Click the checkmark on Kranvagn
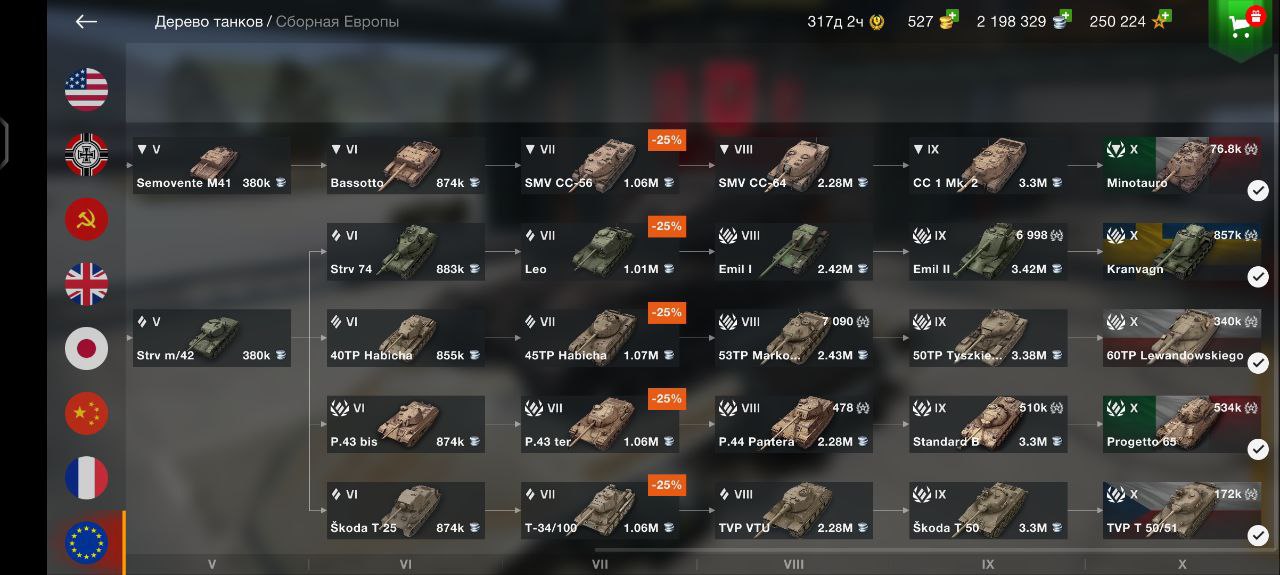The image size is (1280, 575). [x=1258, y=277]
